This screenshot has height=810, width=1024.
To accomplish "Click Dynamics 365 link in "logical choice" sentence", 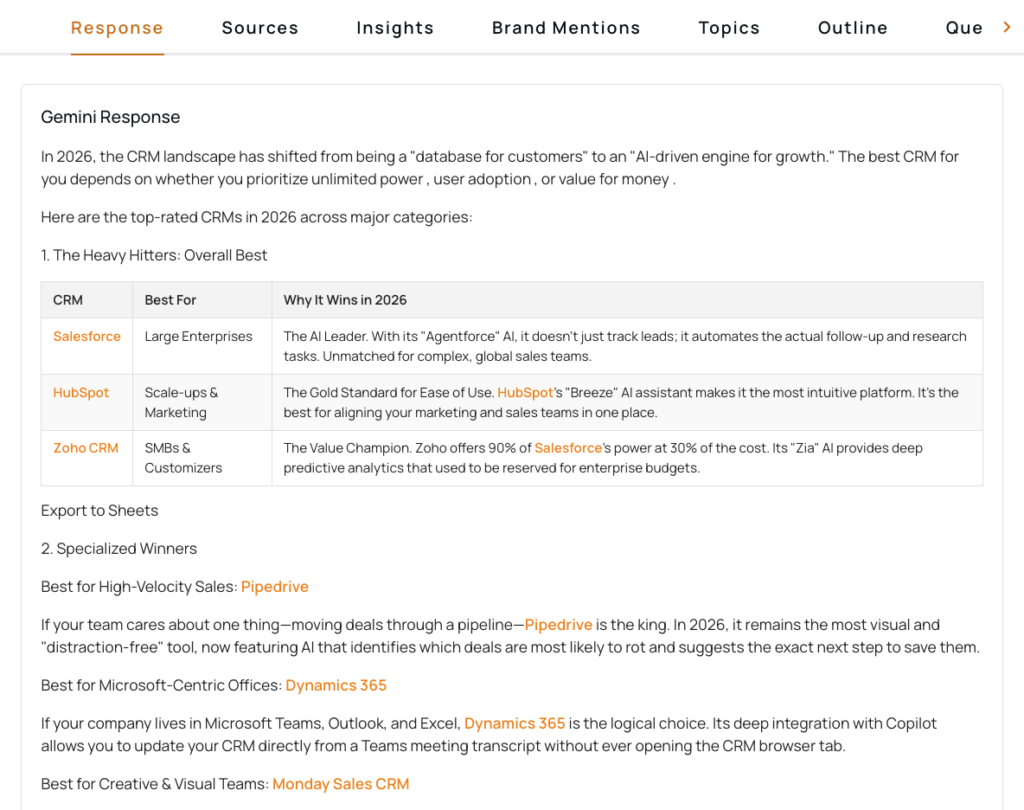I will [515, 723].
